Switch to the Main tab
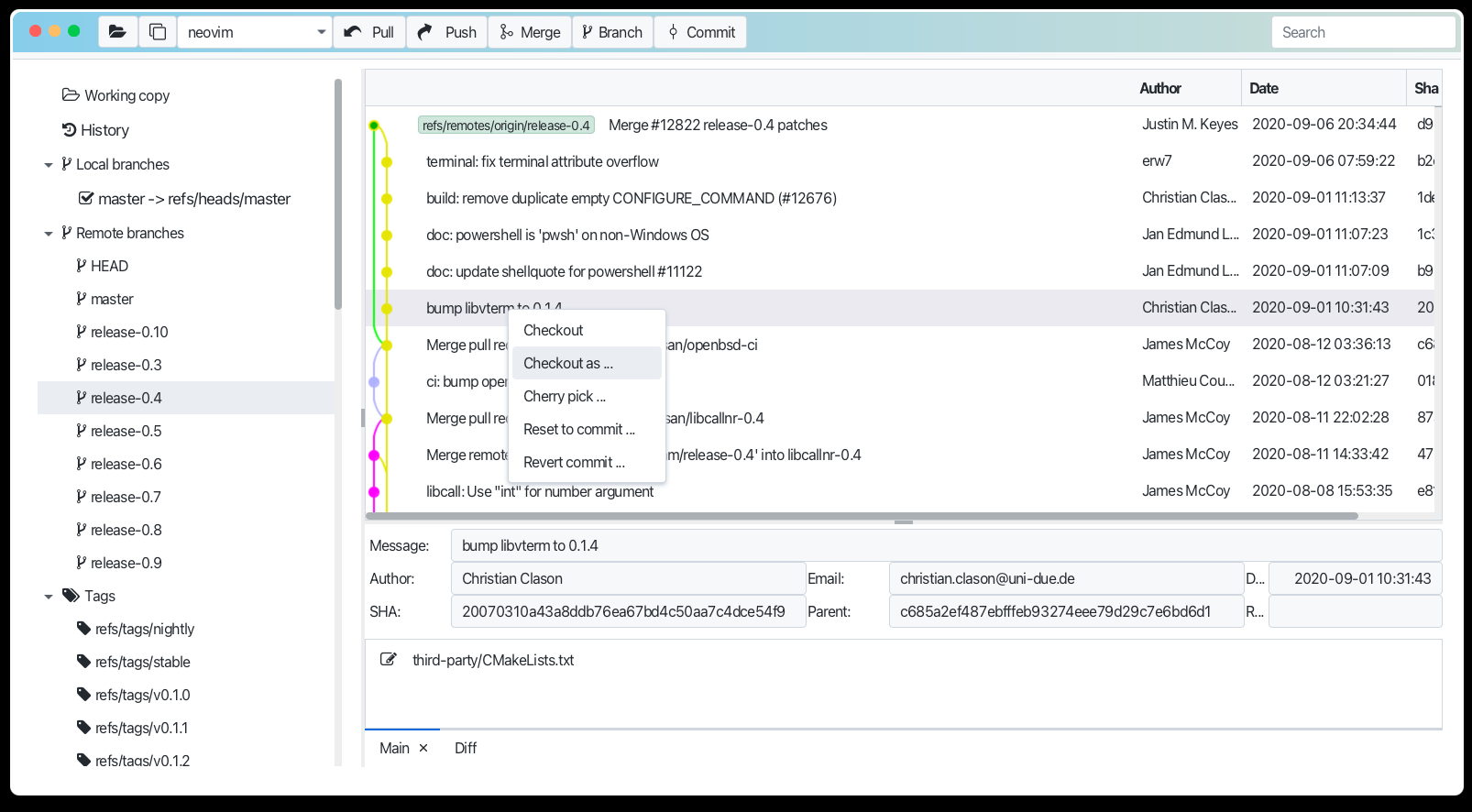 point(394,748)
